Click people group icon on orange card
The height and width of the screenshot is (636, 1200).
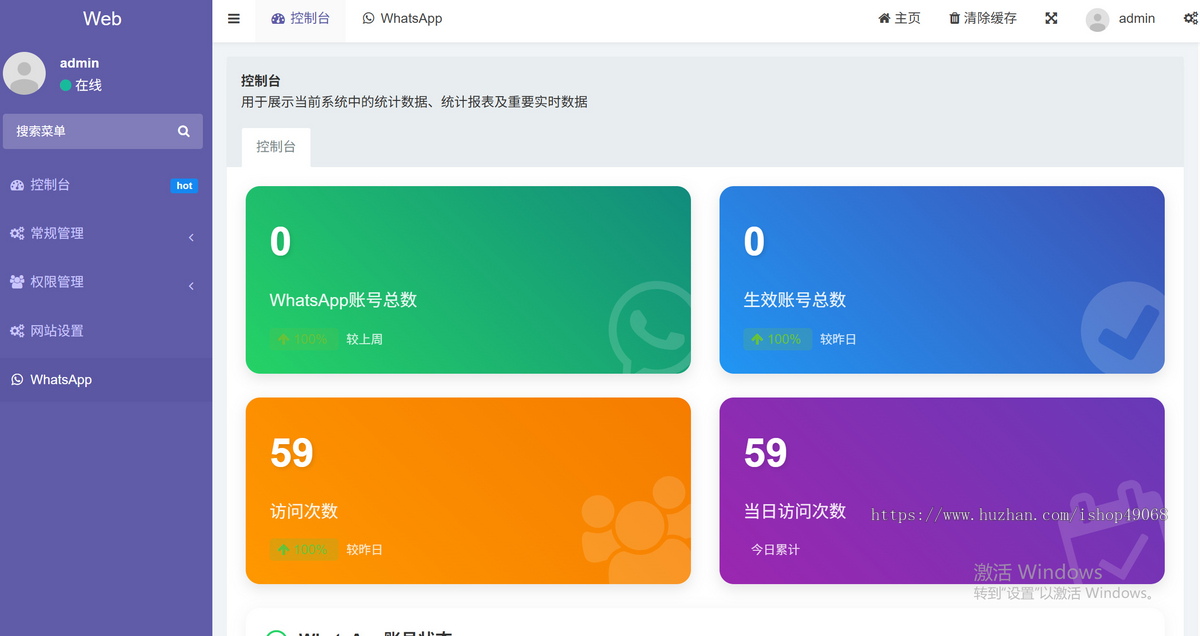point(635,528)
